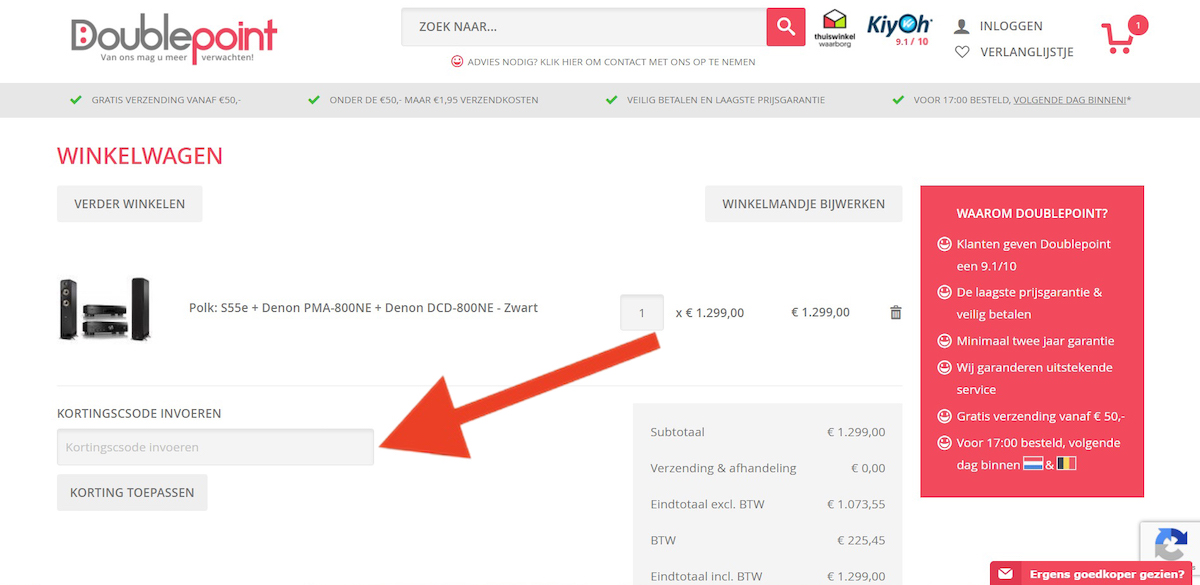The image size is (1200, 585).
Task: Click the envelope icon in Ergens goedkoper bar
Action: coord(1005,574)
